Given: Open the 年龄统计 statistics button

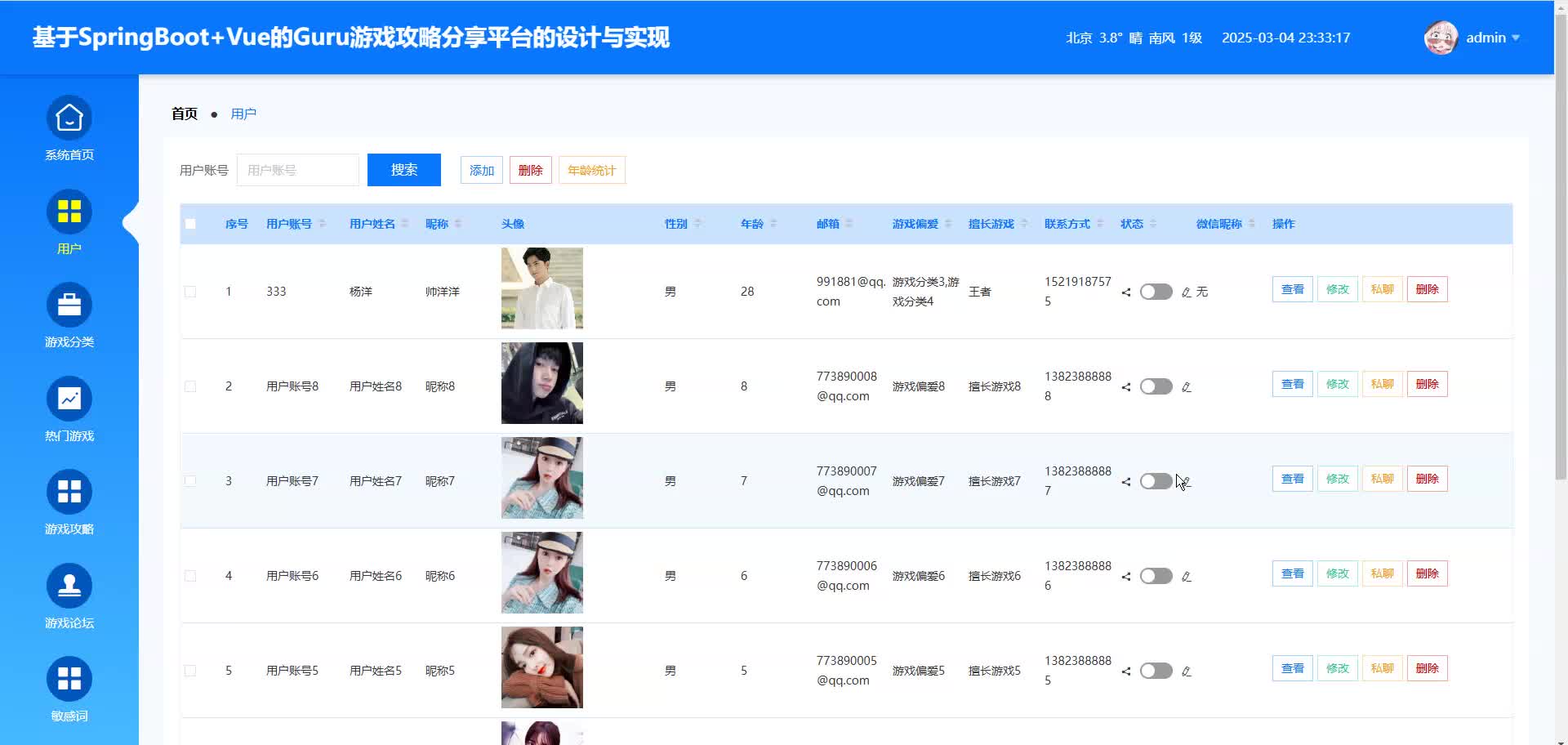Looking at the screenshot, I should (591, 170).
